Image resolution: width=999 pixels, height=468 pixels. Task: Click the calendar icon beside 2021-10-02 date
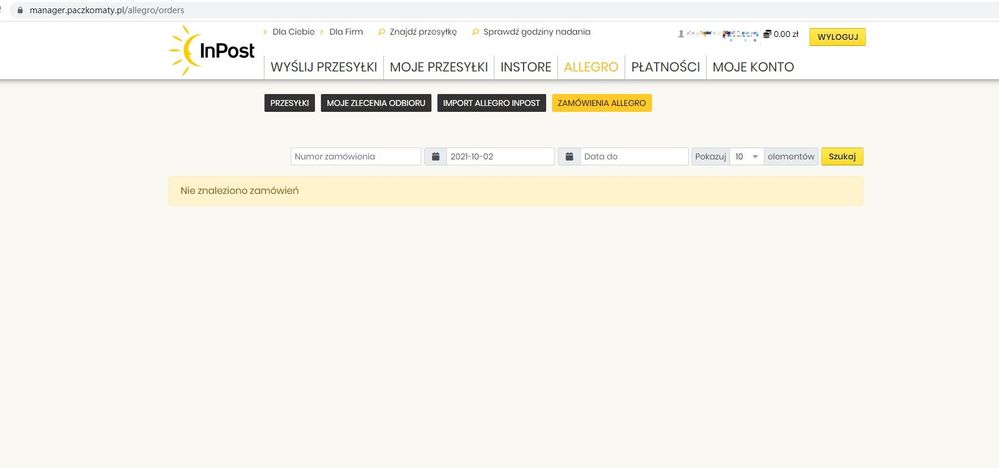tap(436, 157)
